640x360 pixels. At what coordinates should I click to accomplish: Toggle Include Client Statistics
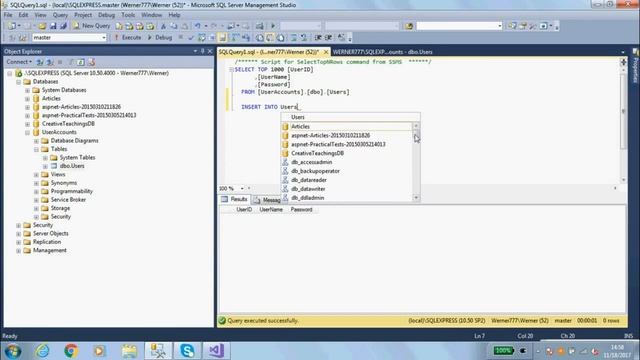[x=246, y=38]
